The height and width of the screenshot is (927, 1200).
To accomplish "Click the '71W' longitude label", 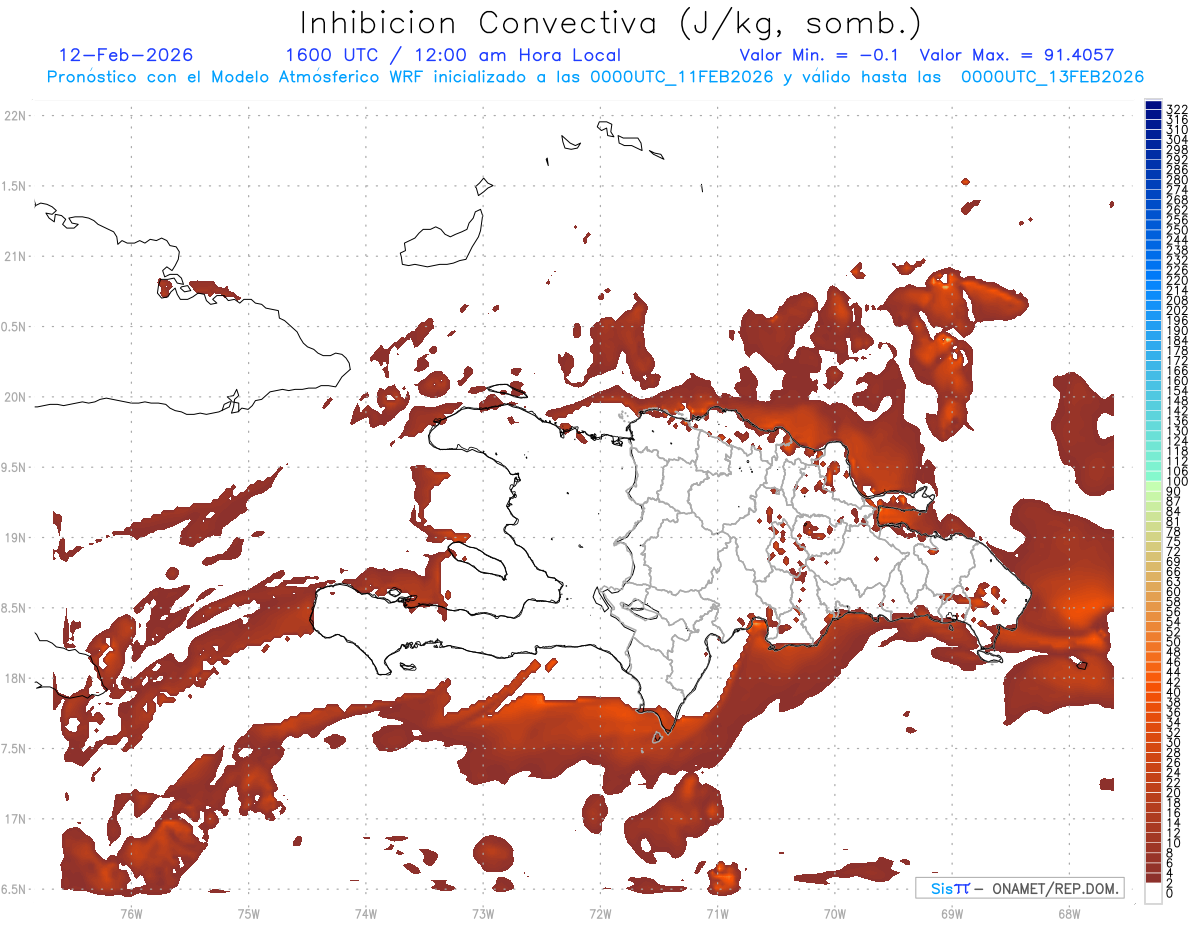I will pos(717,913).
